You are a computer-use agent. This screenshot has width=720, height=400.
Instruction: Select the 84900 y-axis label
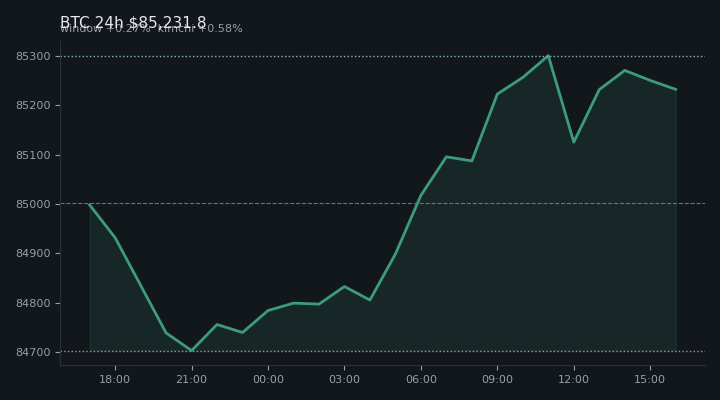coord(33,254)
